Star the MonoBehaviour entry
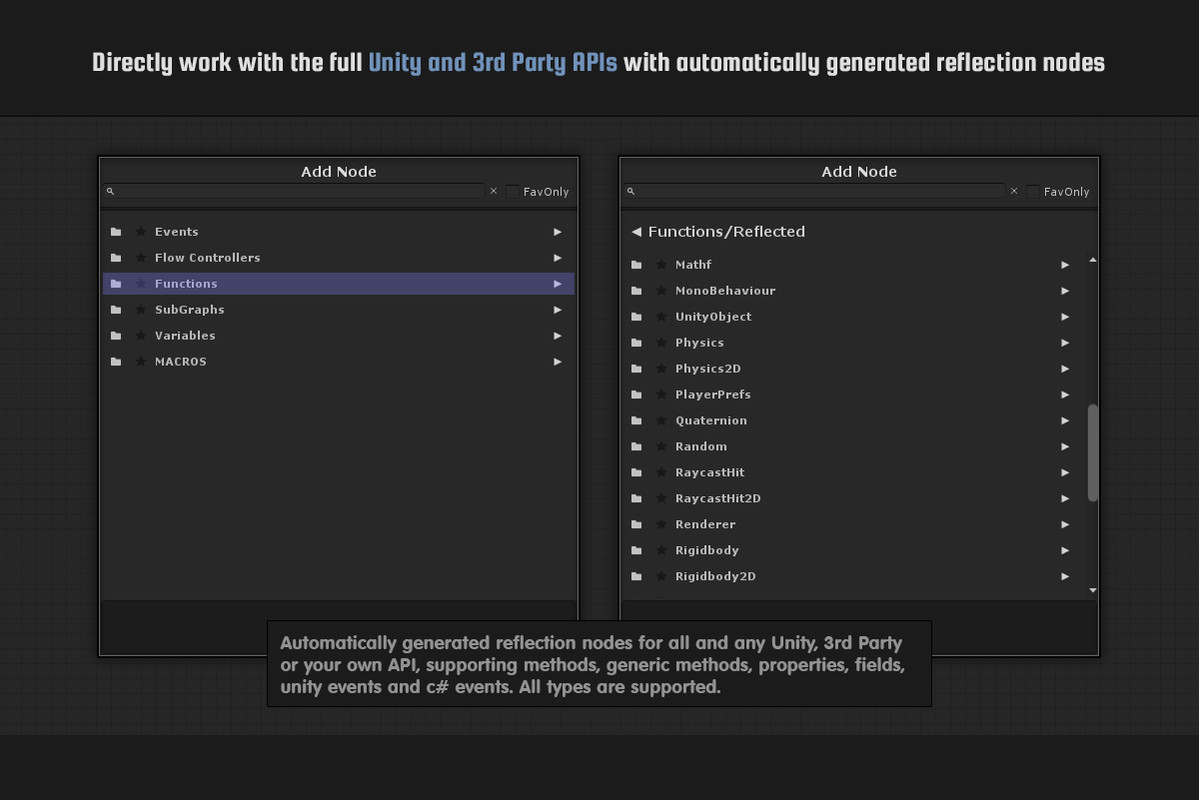Screen dimensions: 1199x800 661,291
